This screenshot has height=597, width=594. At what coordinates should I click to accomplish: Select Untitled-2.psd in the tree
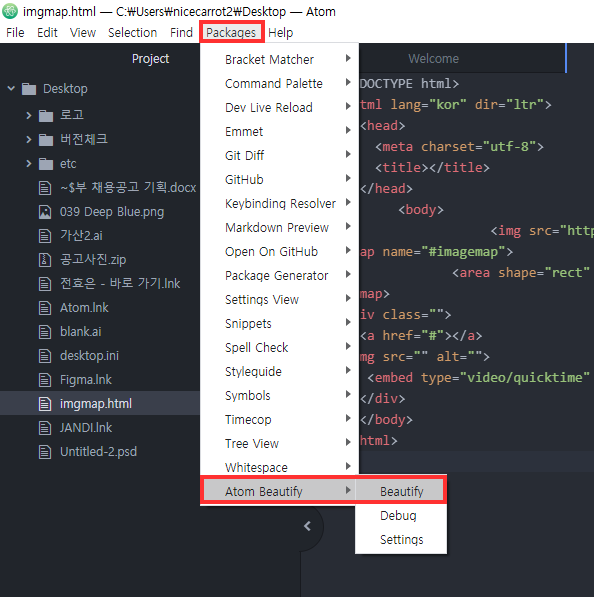(x=98, y=452)
